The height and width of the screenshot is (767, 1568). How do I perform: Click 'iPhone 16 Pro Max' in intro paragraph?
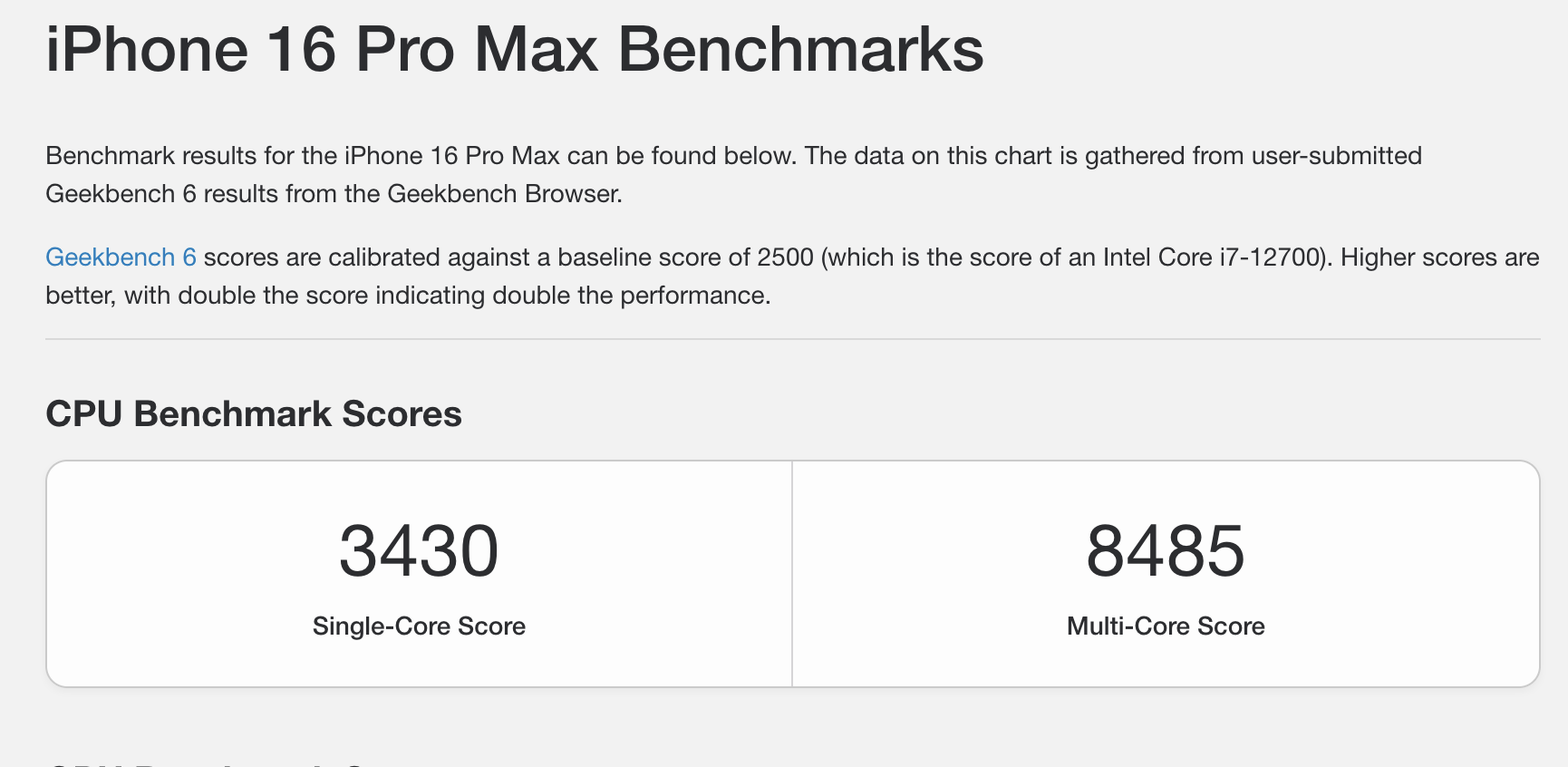(x=451, y=156)
